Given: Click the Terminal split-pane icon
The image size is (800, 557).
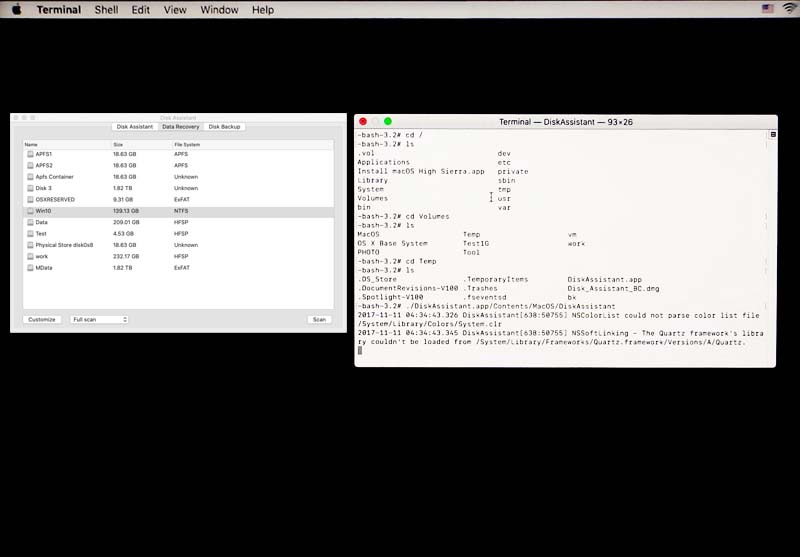Looking at the screenshot, I should (x=773, y=135).
